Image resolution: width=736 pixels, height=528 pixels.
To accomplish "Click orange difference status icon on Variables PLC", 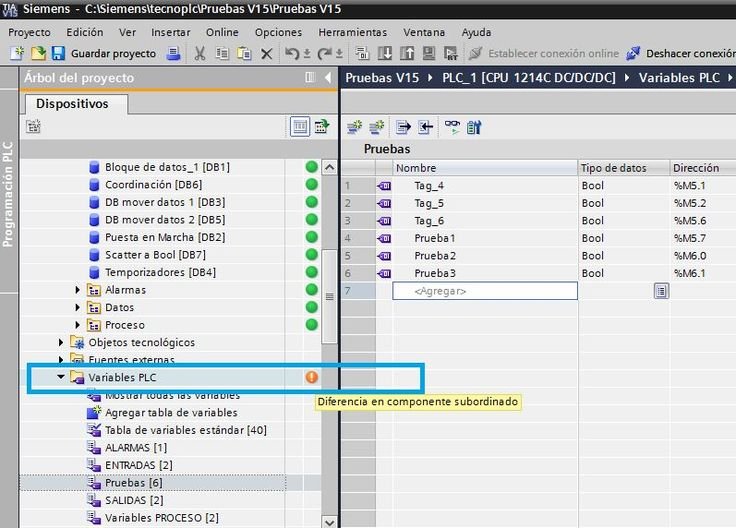I will coord(312,377).
